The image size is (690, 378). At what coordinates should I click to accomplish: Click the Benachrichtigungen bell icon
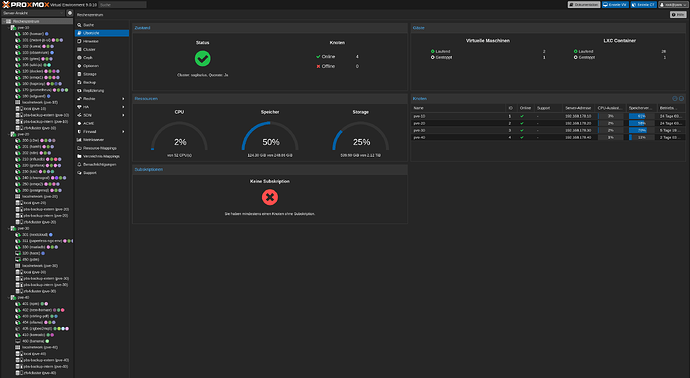tap(79, 165)
